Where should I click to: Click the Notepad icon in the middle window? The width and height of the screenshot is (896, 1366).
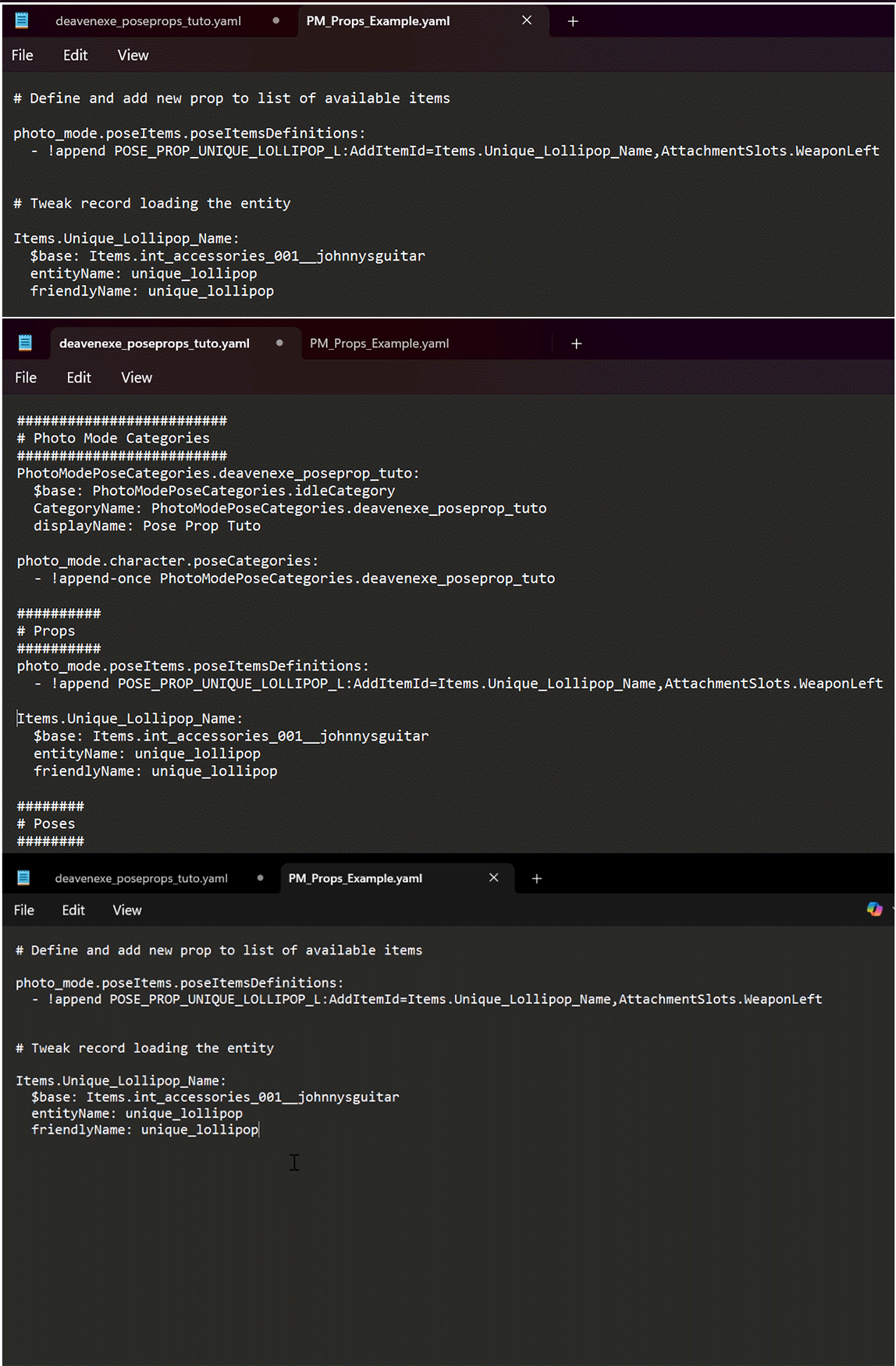click(x=25, y=343)
